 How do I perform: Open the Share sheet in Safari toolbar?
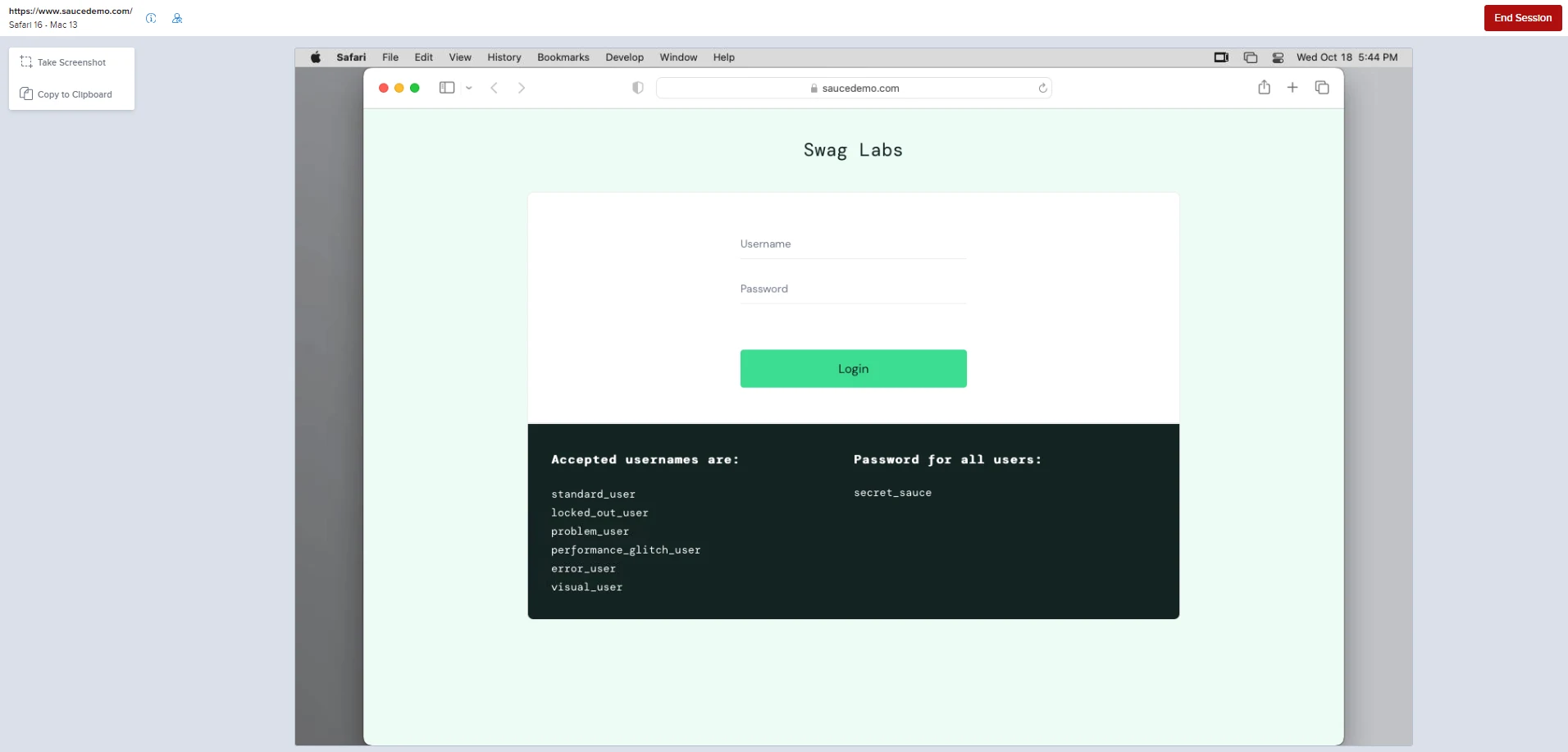coord(1264,88)
